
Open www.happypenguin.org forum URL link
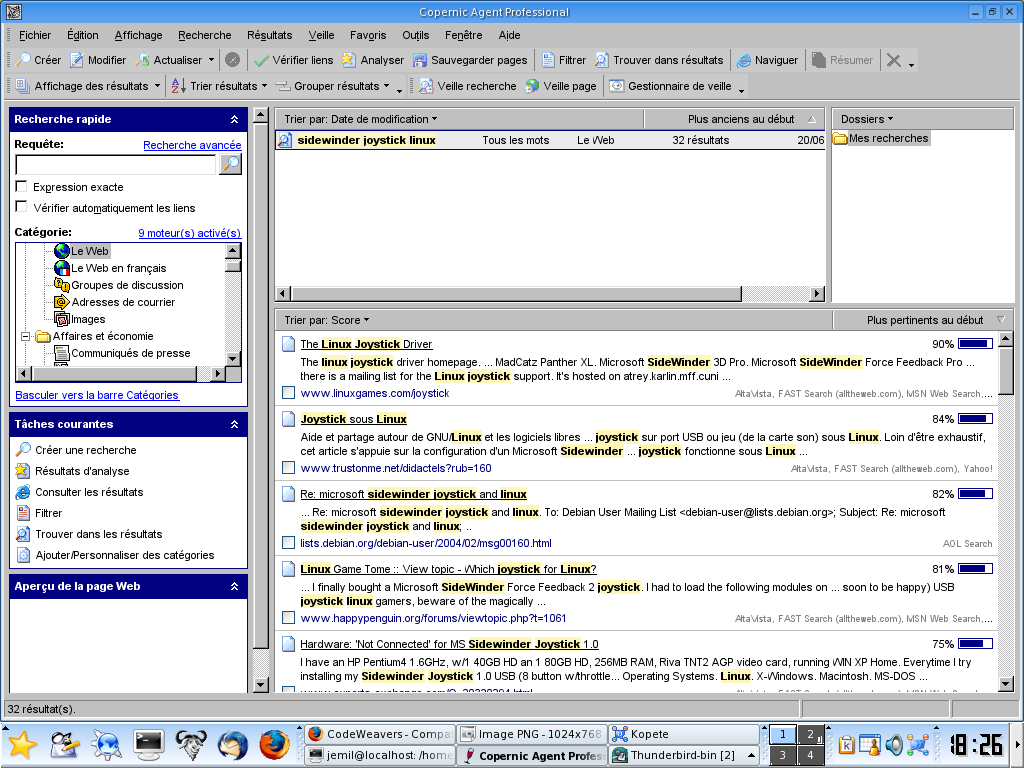point(433,618)
